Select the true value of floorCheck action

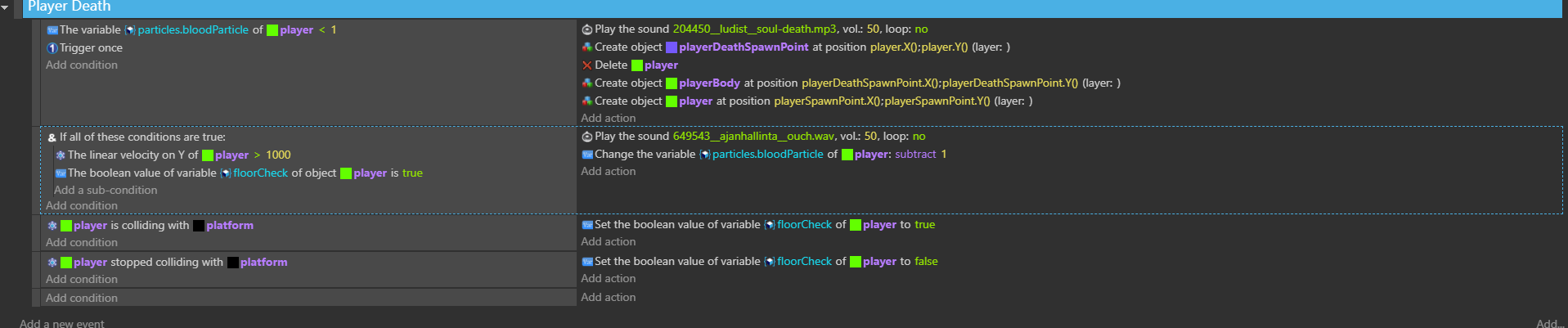click(x=924, y=225)
